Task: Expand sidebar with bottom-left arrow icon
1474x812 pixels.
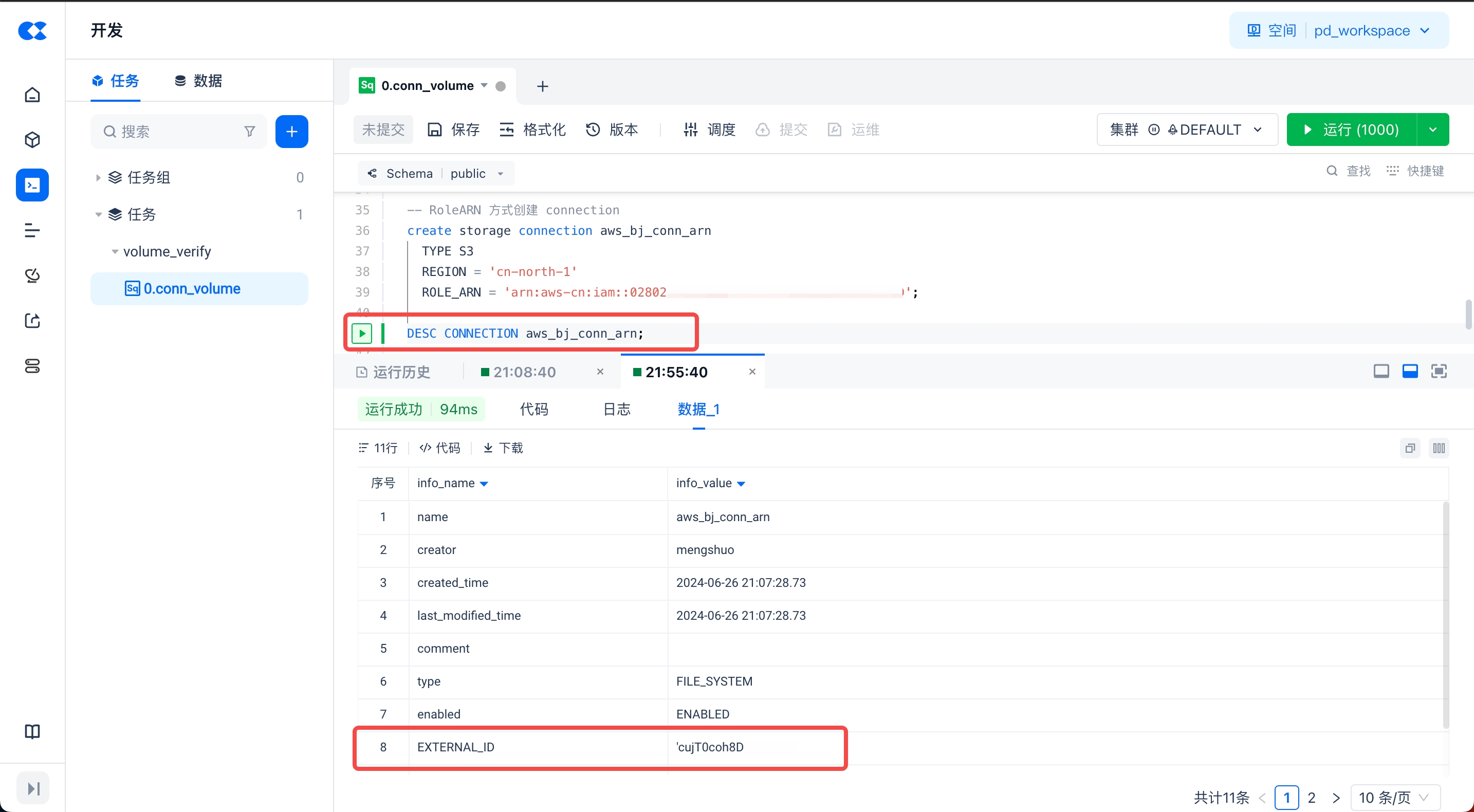Action: tap(32, 788)
